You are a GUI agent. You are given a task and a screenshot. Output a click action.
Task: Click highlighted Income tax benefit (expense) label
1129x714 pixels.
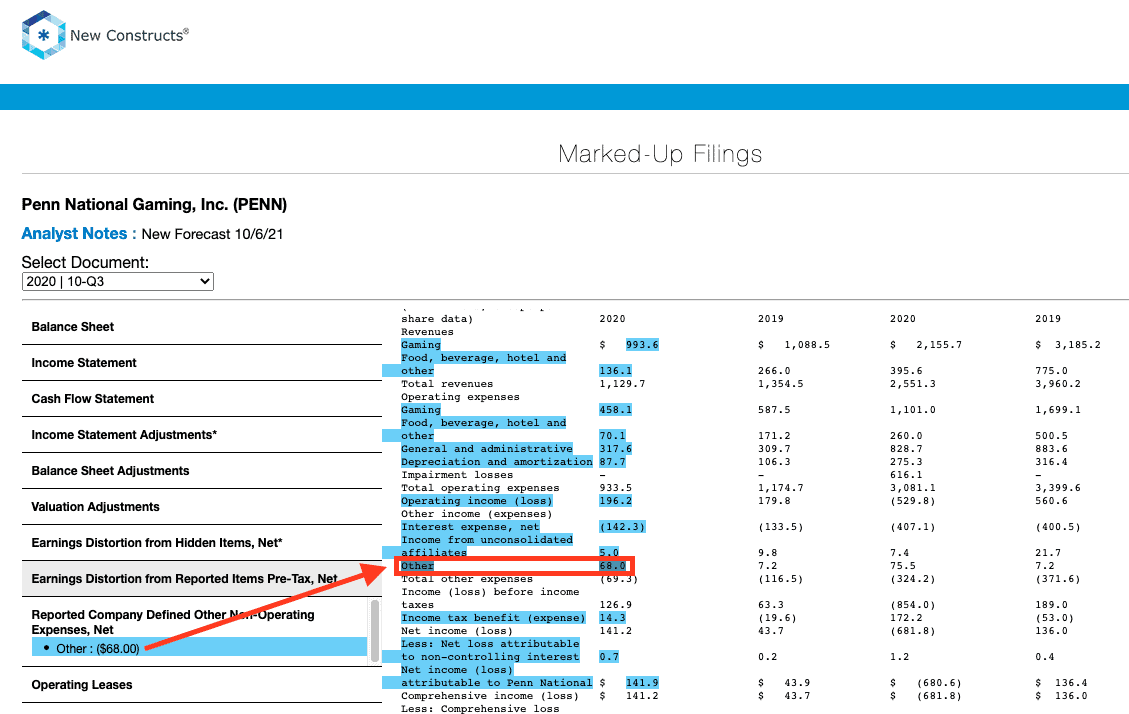point(493,618)
